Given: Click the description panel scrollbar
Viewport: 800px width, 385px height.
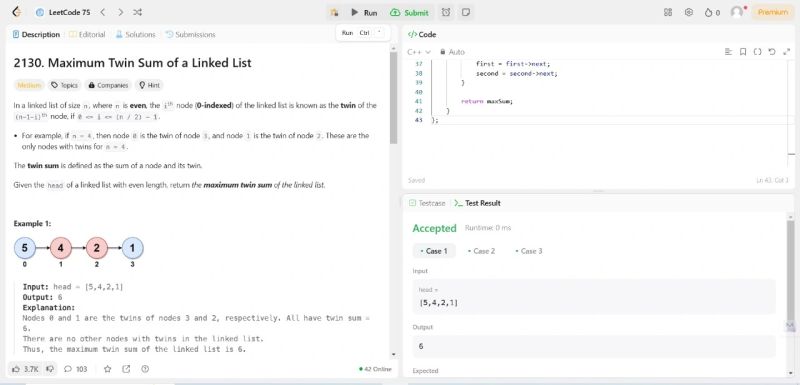Looking at the screenshot, I should 393,97.
